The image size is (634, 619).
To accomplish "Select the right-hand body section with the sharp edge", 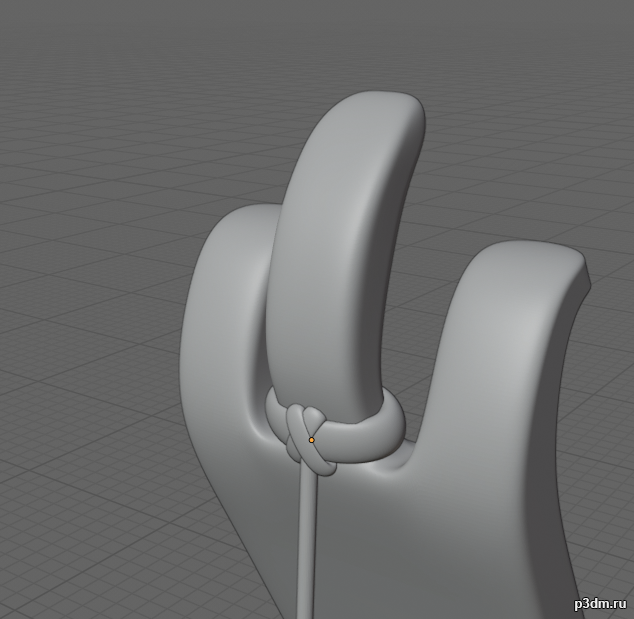I will tap(501, 364).
